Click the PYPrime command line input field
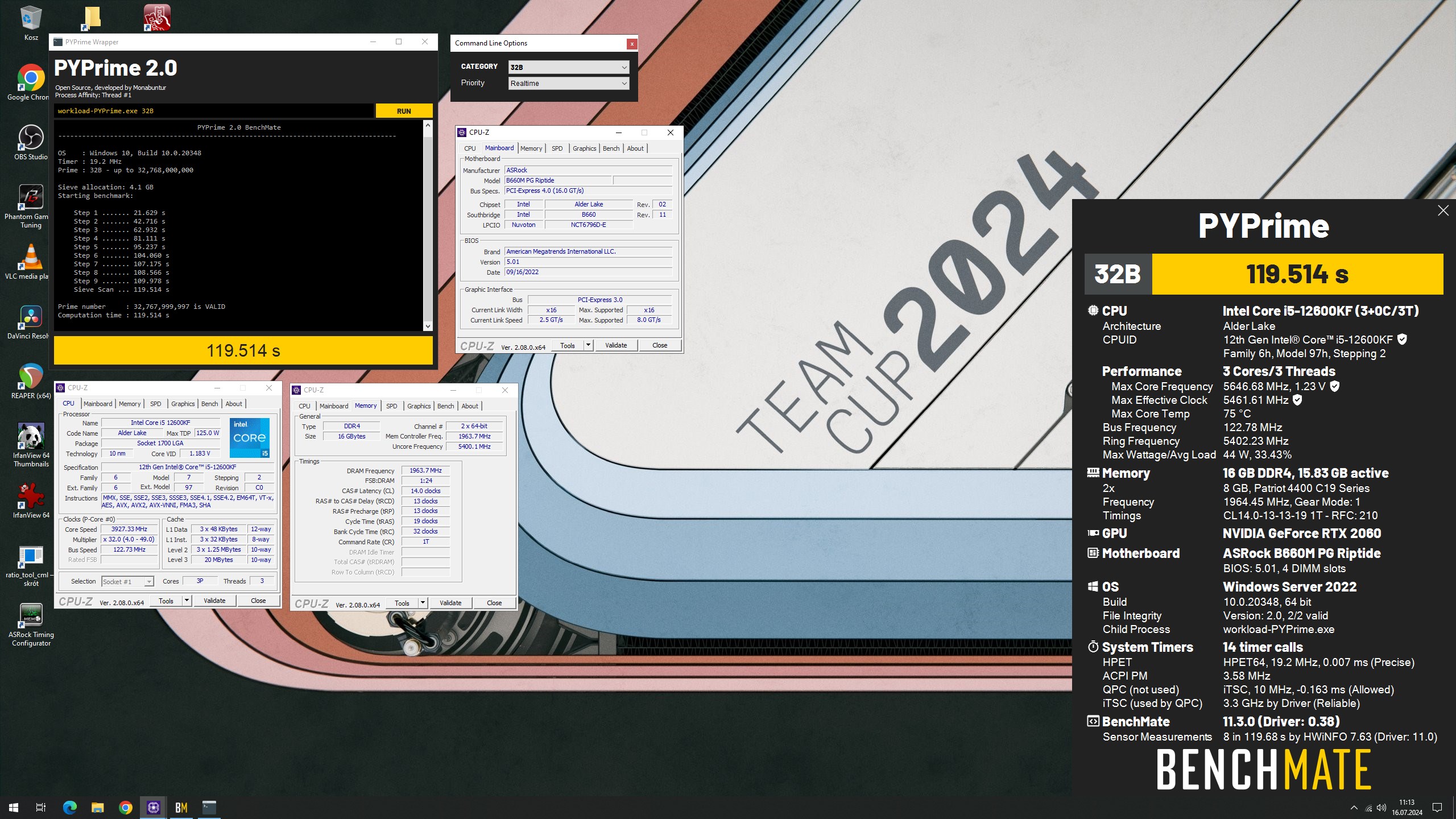This screenshot has height=819, width=1456. [x=214, y=111]
